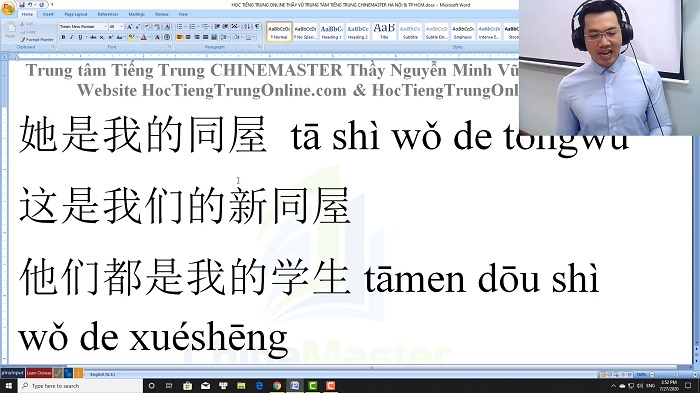Viewport: 700px width, 393px height.
Task: Click the Learn Chinese button in status area
Action: pyautogui.click(x=39, y=372)
